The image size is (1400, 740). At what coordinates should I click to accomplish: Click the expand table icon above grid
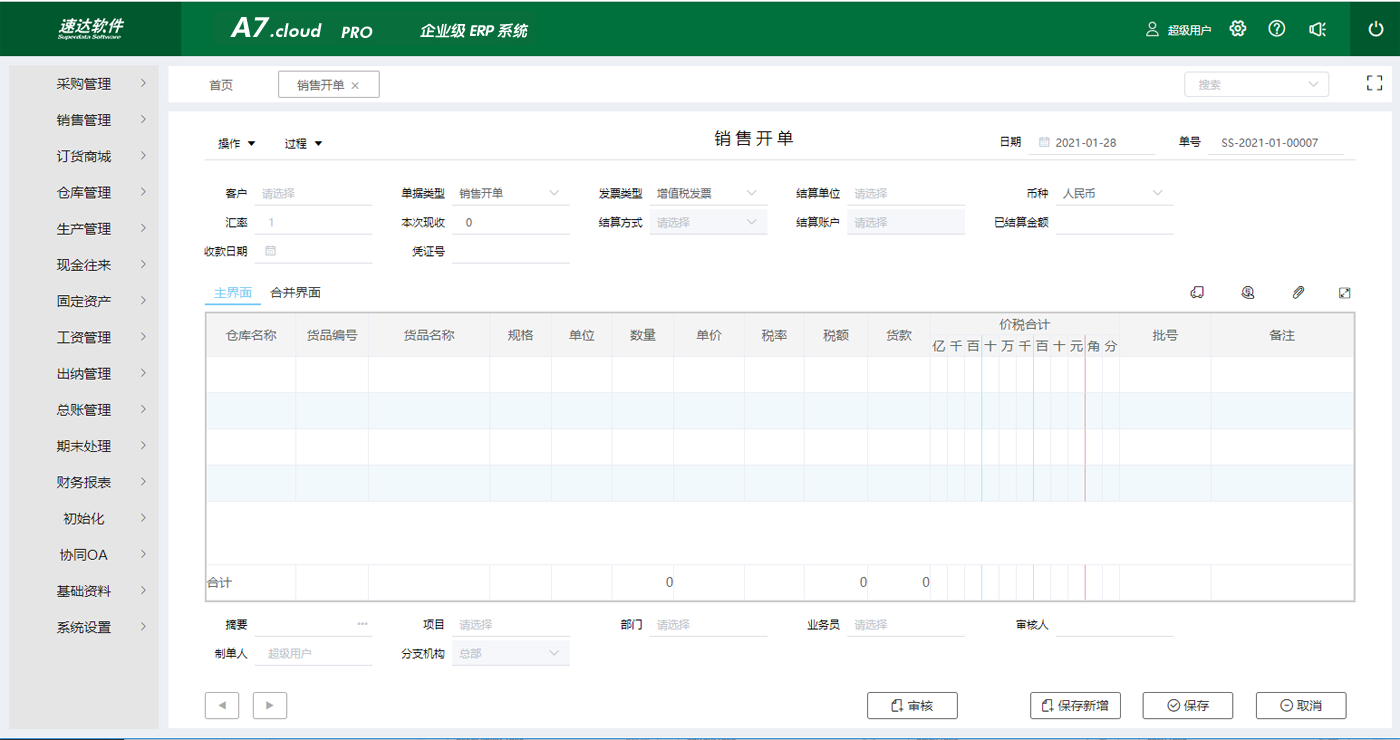1345,293
